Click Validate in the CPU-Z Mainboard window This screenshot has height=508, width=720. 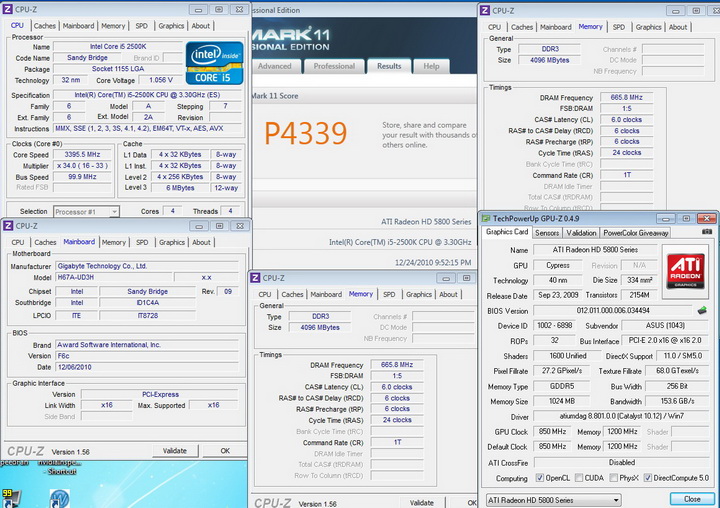(x=175, y=451)
